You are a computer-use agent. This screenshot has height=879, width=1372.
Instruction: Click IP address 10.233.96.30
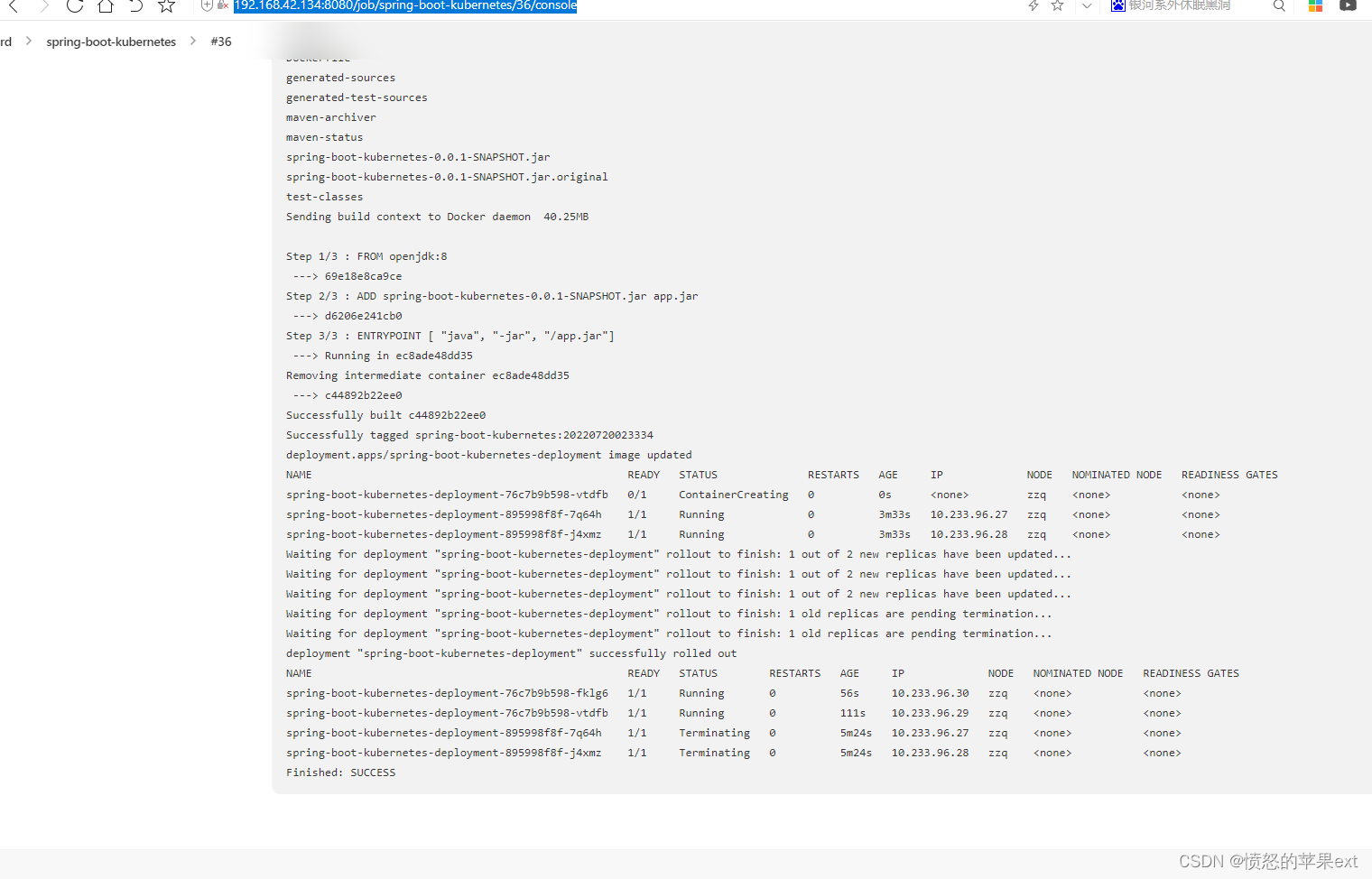[930, 693]
